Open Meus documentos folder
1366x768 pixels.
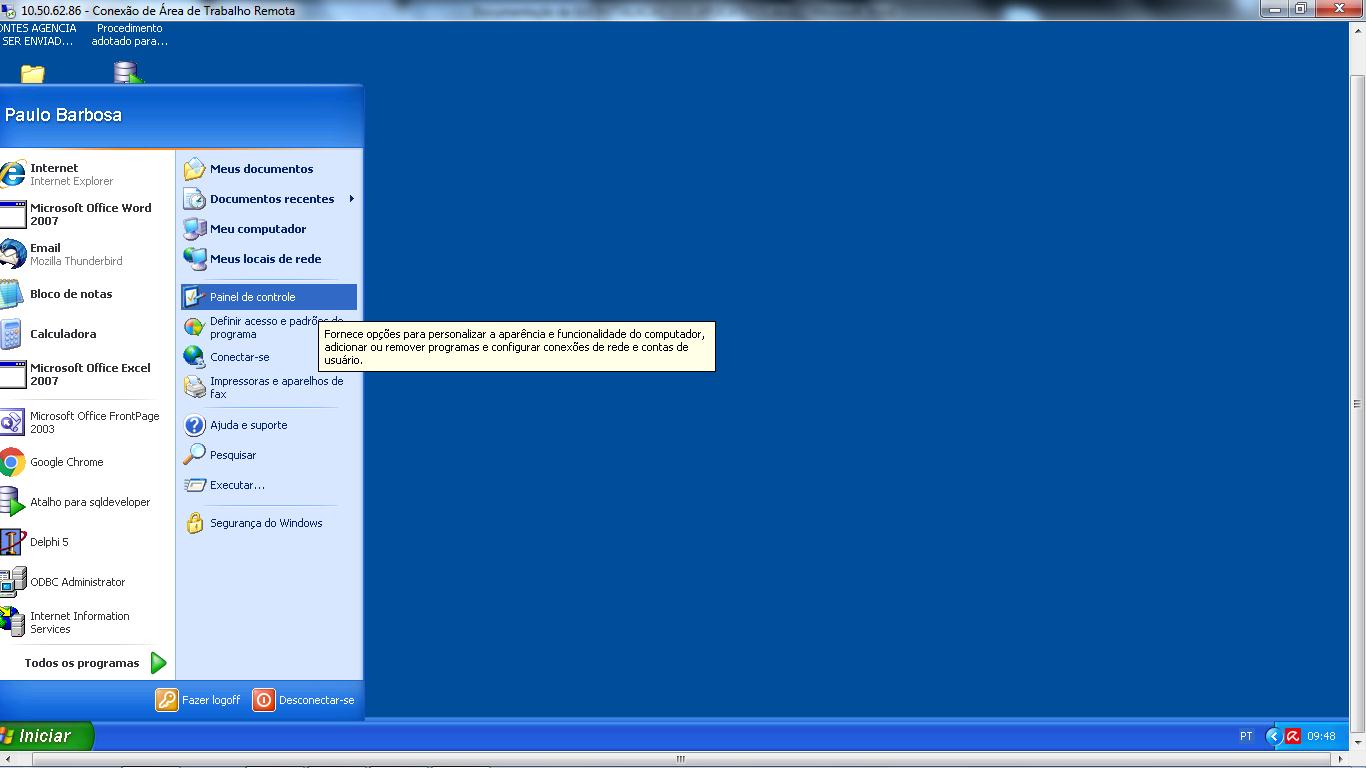(268, 169)
